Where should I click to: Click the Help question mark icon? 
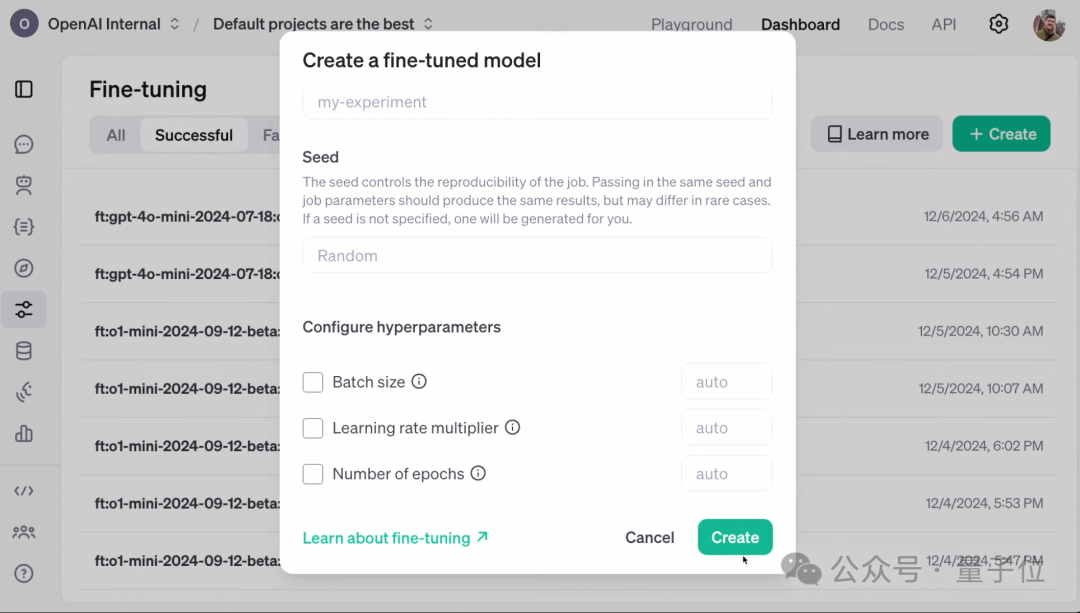pyautogui.click(x=23, y=573)
